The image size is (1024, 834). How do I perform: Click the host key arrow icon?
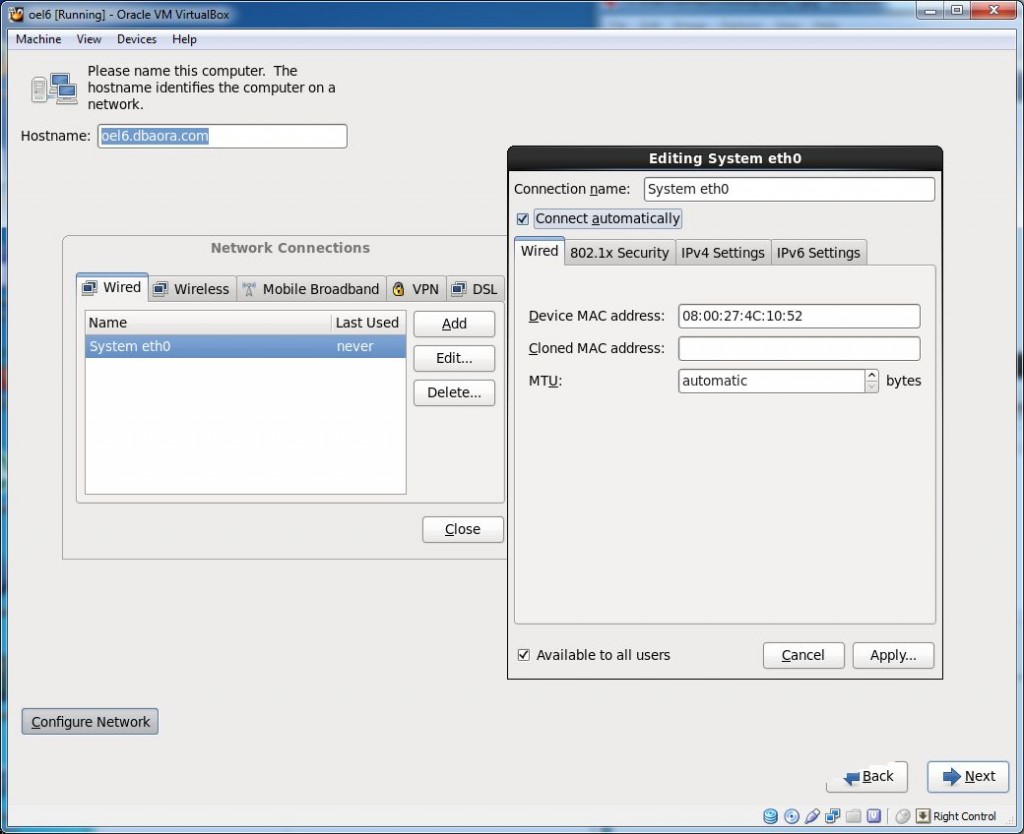coord(923,816)
